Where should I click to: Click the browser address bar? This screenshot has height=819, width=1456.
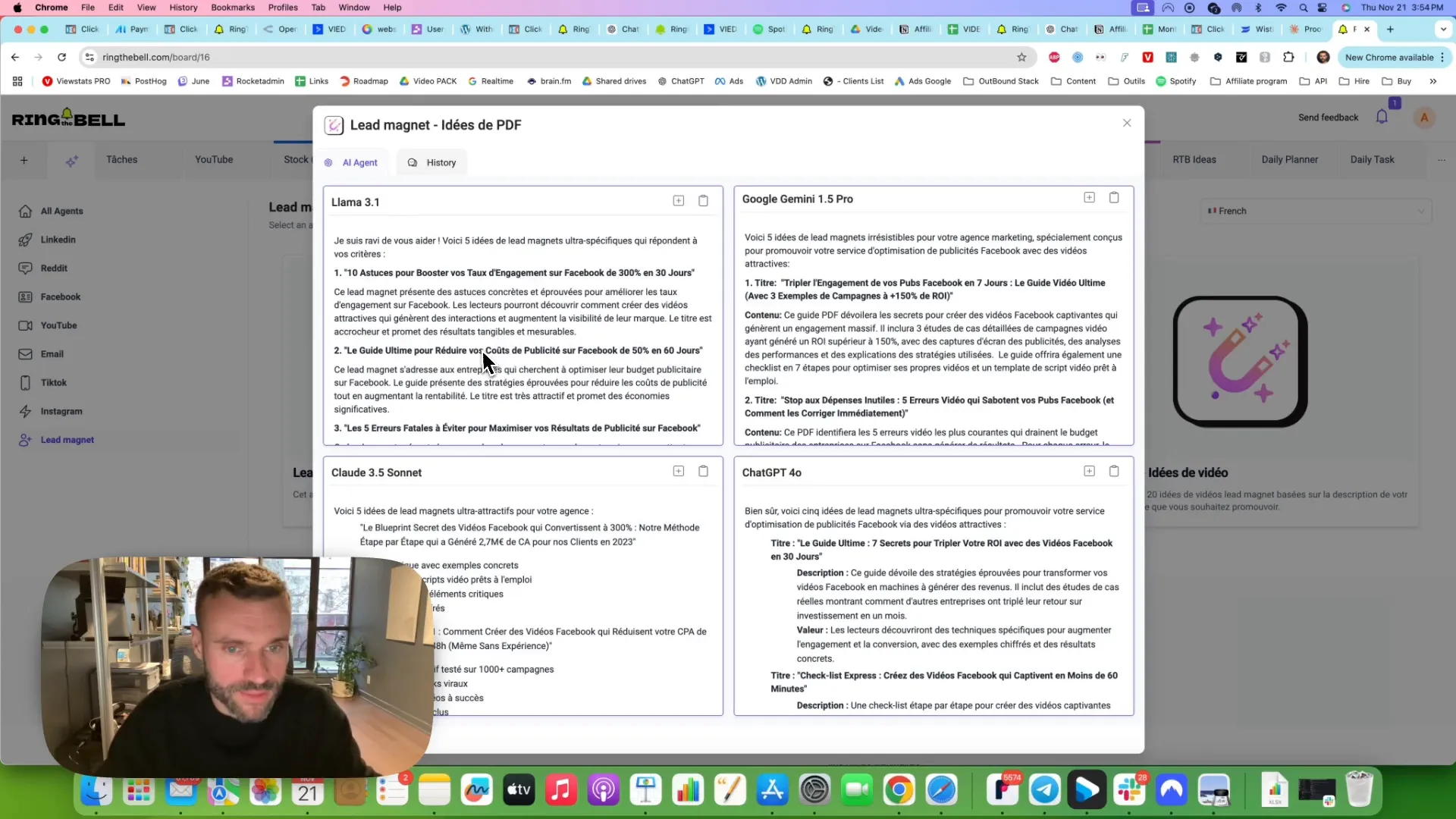point(557,57)
